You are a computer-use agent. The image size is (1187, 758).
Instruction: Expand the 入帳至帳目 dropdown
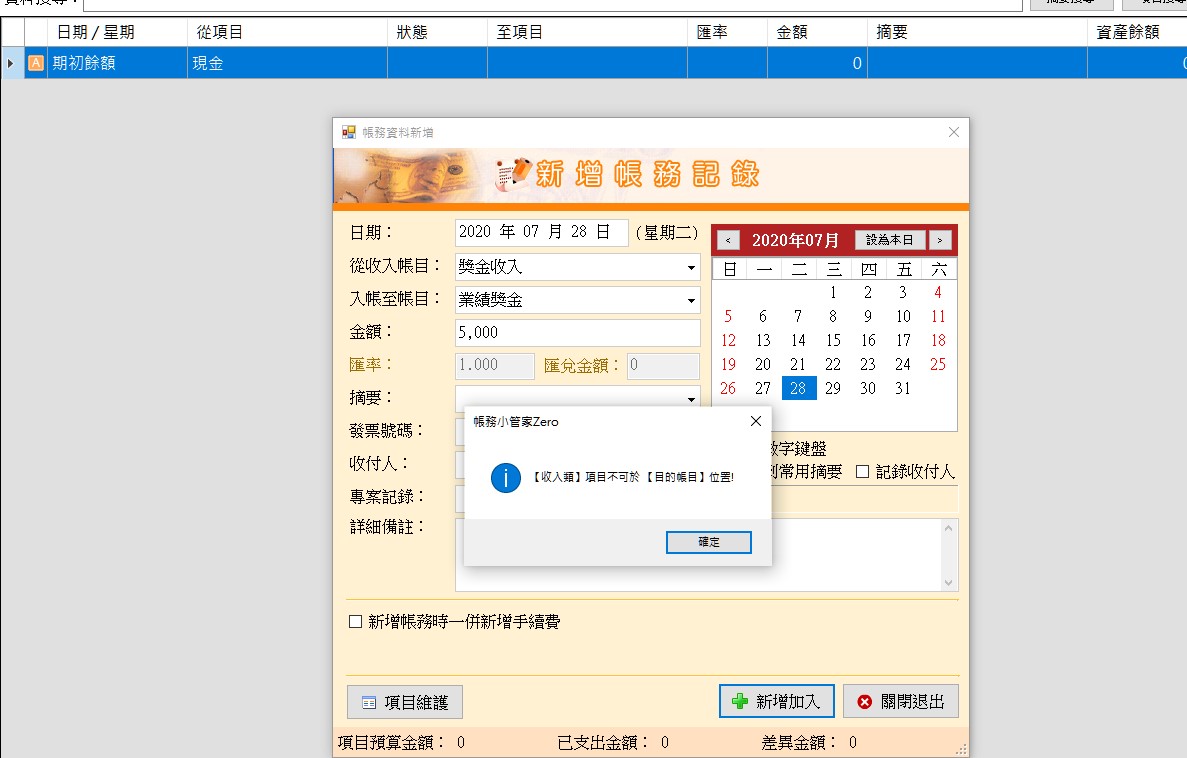coord(691,300)
